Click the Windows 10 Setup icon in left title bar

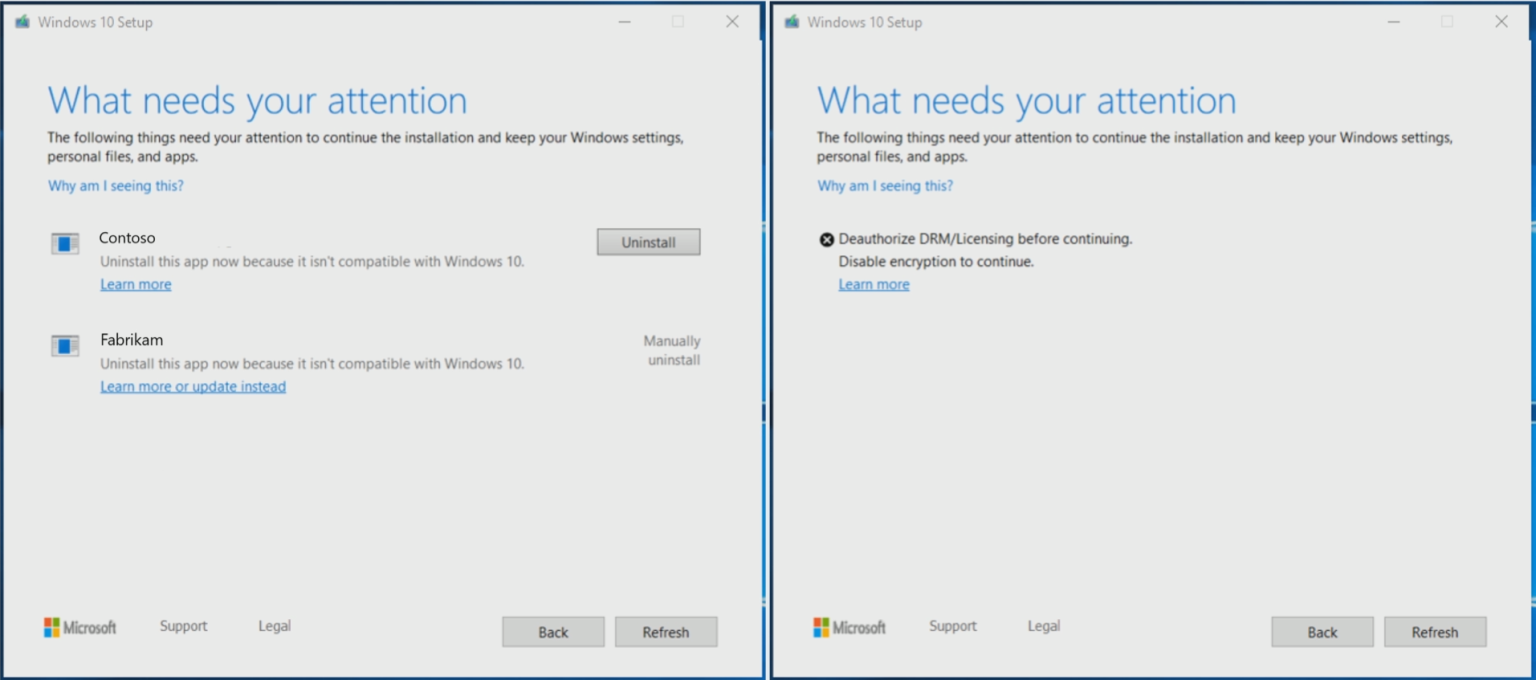pyautogui.click(x=22, y=20)
